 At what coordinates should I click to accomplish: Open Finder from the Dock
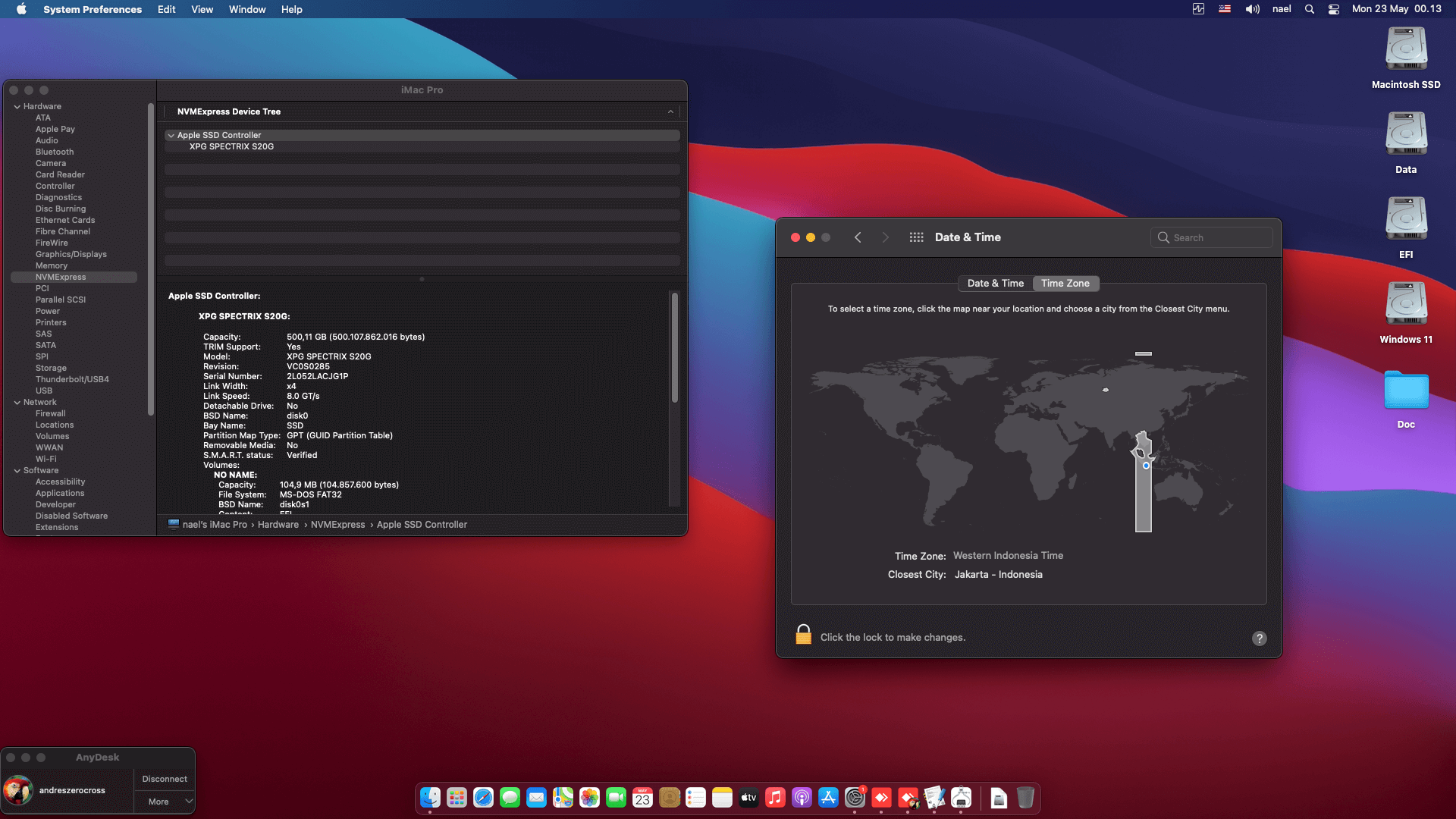[x=430, y=798]
